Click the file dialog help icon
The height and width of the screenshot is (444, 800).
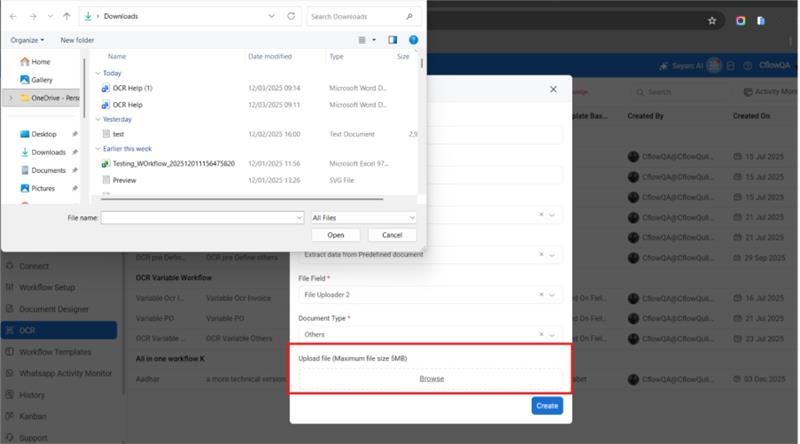pos(413,40)
